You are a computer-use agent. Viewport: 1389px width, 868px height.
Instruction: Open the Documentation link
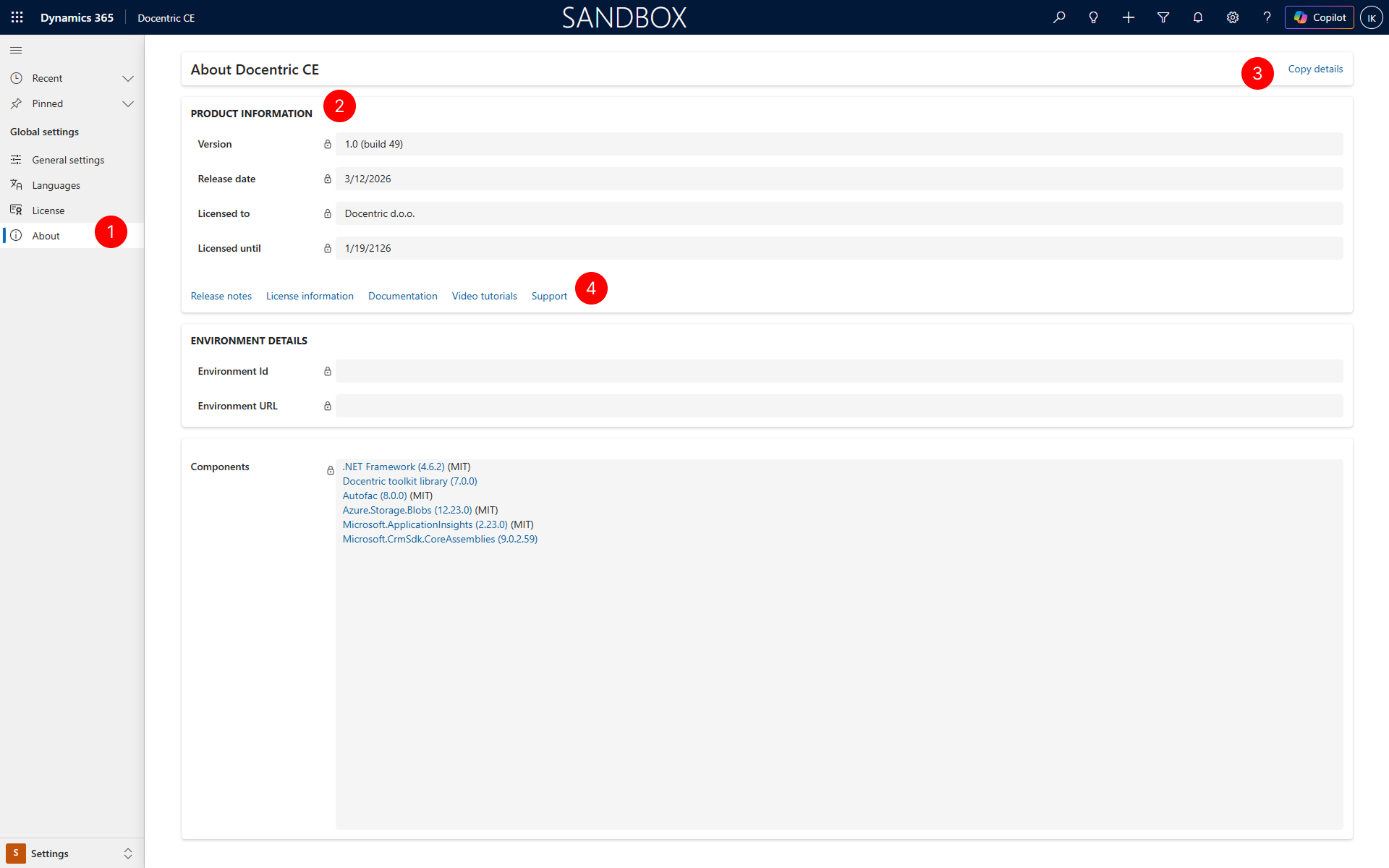[x=402, y=296]
